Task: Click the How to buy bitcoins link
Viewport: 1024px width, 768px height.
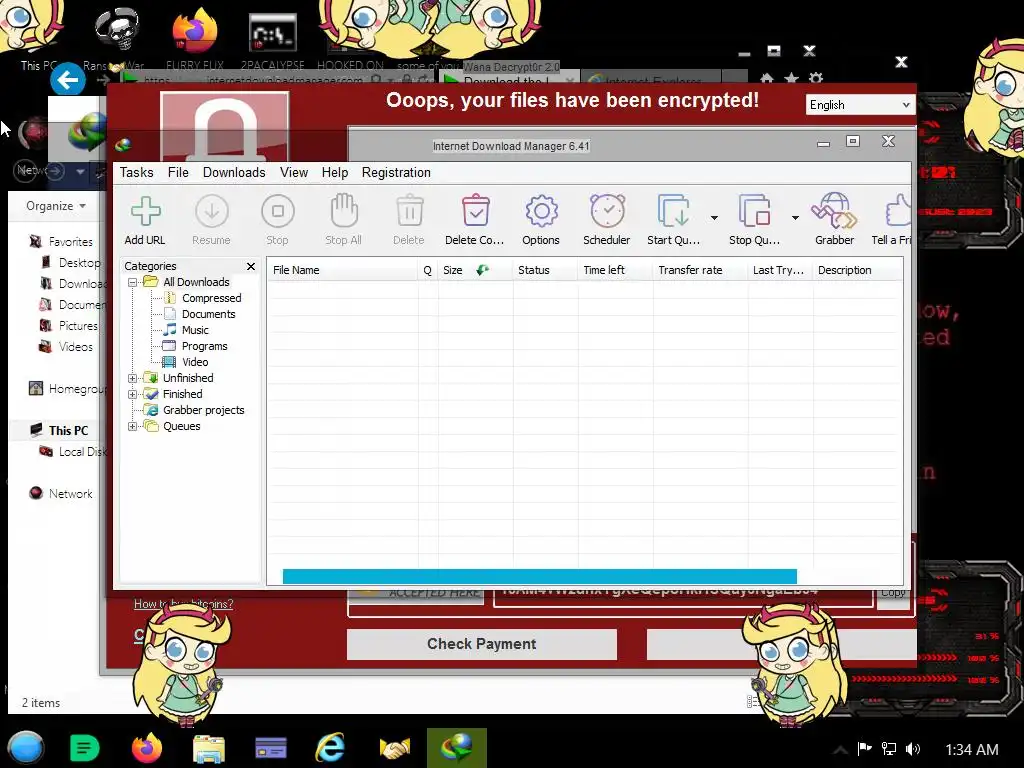Action: [x=184, y=604]
